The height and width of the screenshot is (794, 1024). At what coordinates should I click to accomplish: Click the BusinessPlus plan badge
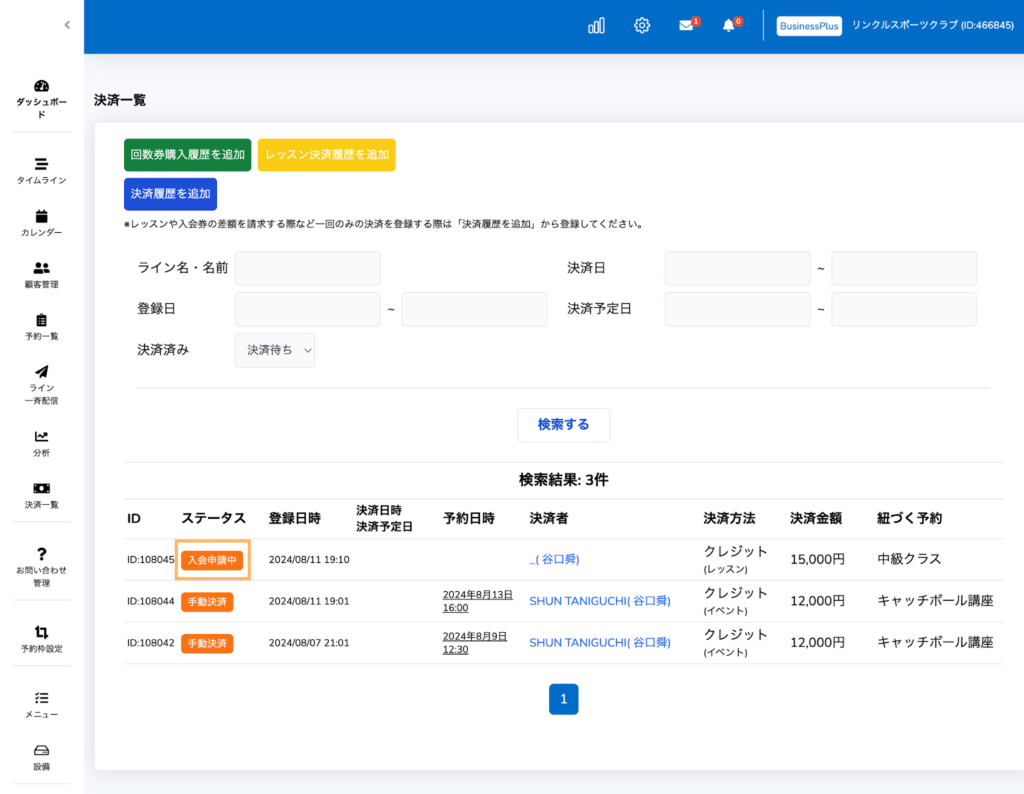coord(809,26)
